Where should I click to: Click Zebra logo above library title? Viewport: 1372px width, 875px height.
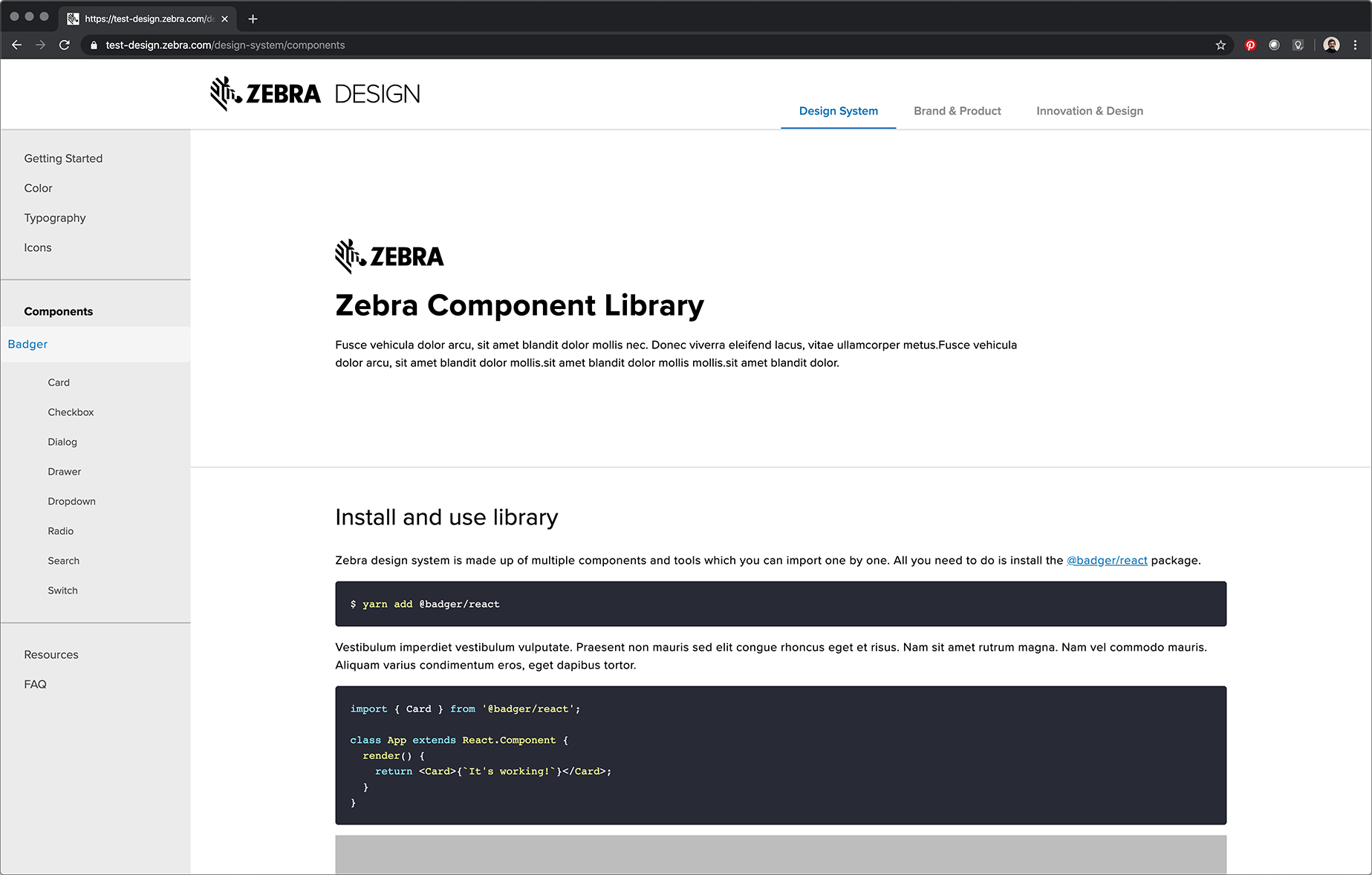tap(389, 256)
